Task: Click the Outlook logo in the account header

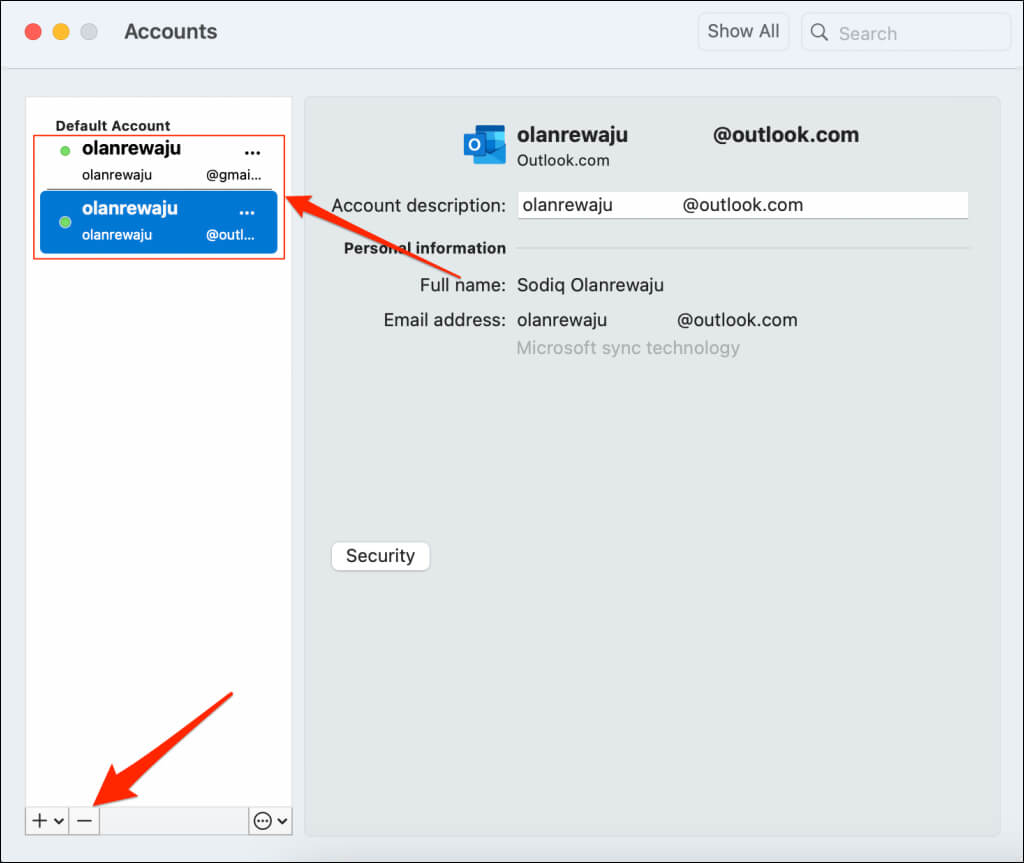Action: click(484, 145)
